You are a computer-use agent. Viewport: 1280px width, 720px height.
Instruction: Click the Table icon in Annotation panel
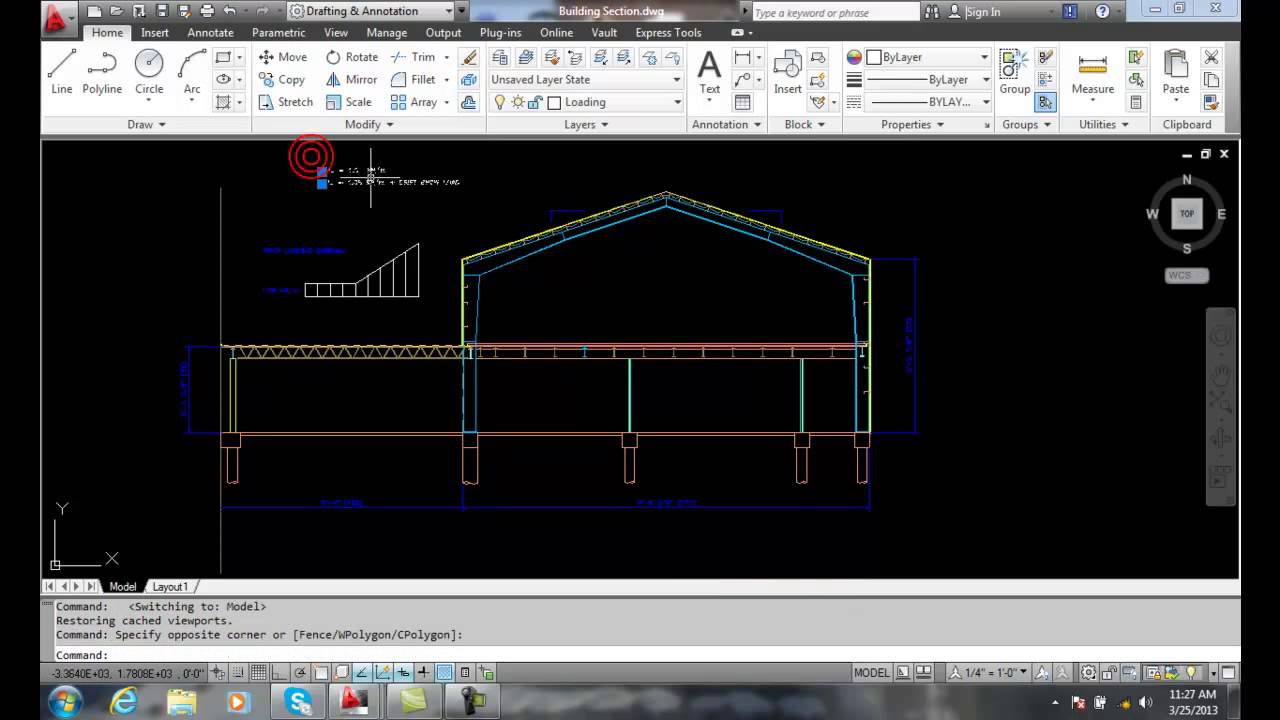tap(742, 102)
